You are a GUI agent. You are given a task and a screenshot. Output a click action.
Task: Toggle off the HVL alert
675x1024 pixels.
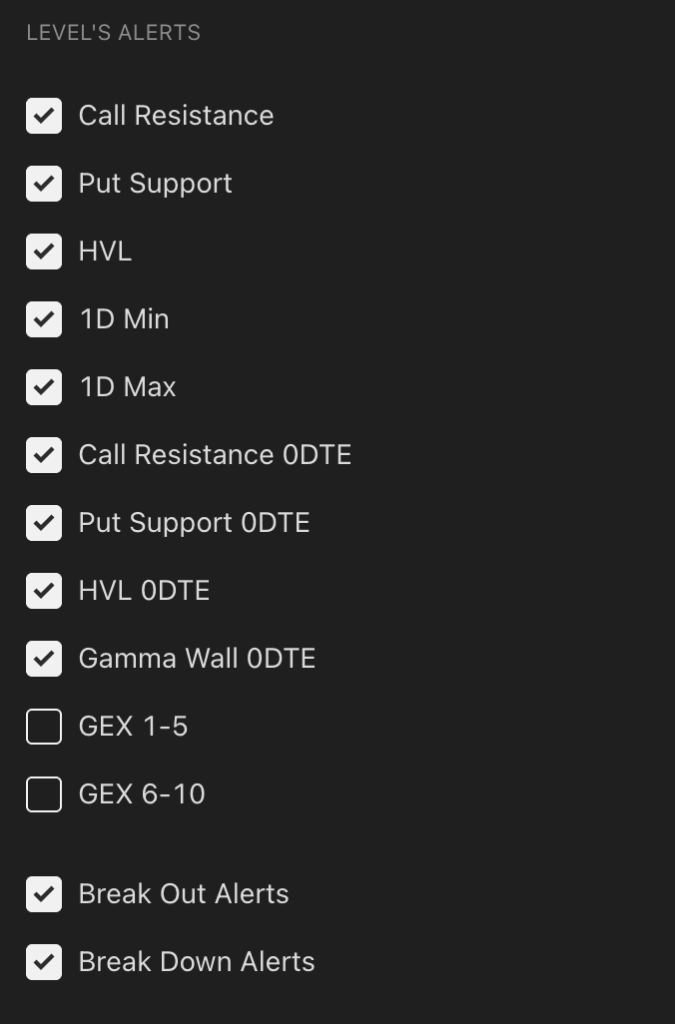coord(42,251)
